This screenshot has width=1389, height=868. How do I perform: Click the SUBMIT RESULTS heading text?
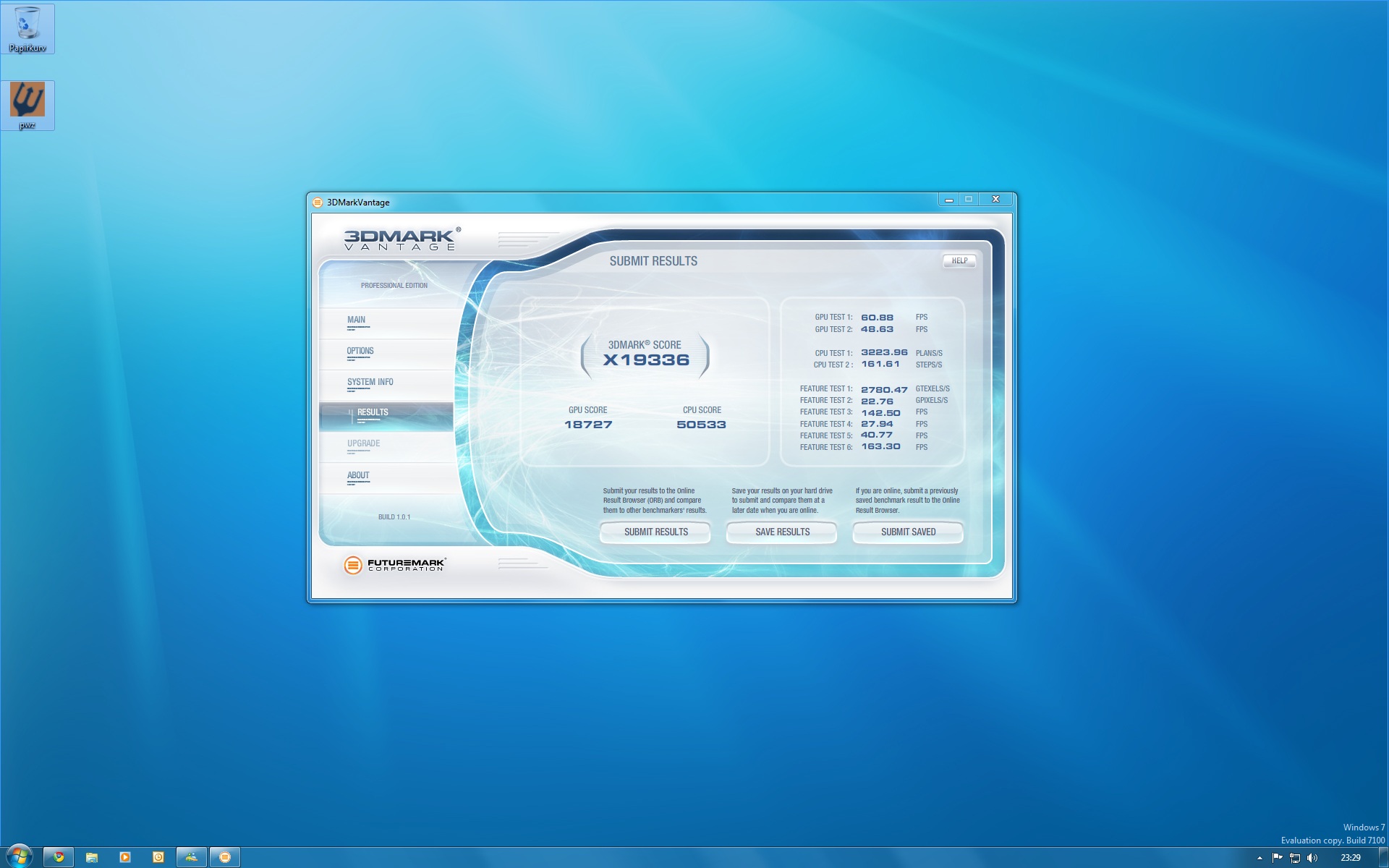(653, 261)
